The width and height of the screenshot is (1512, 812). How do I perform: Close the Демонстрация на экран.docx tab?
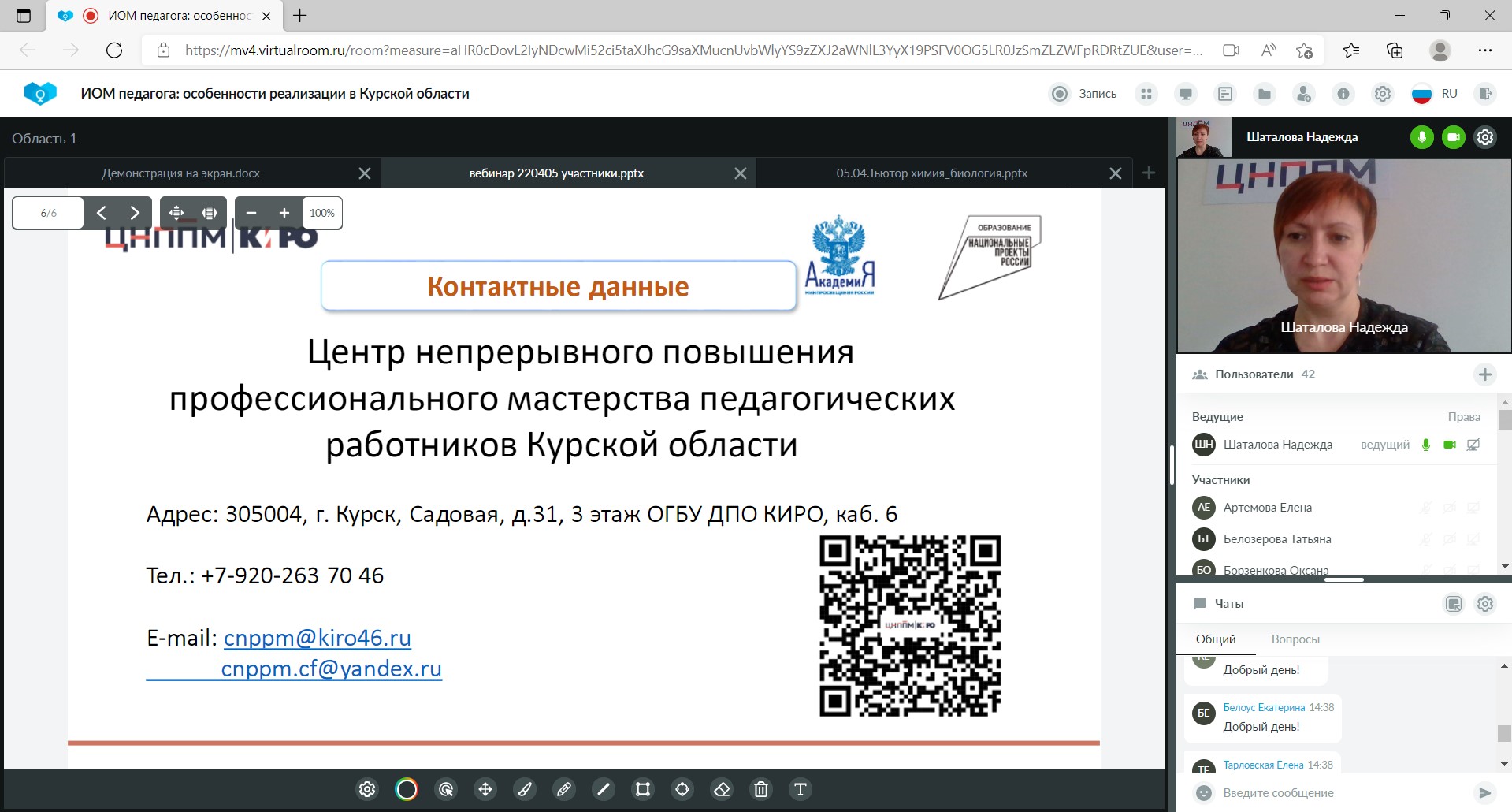[365, 173]
